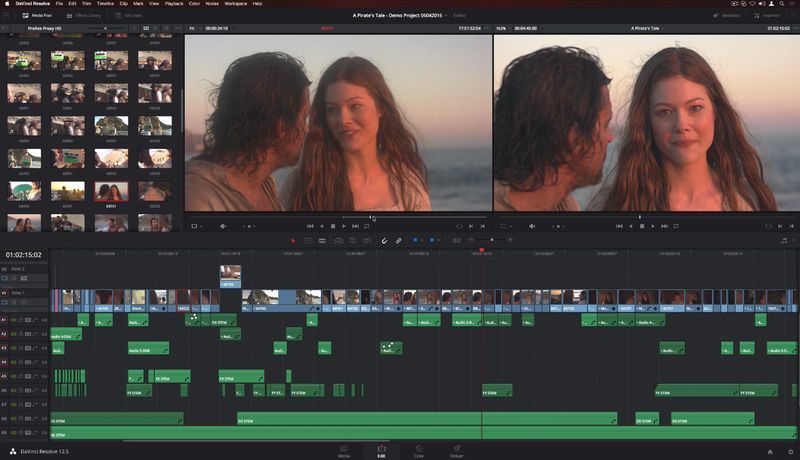
Task: Open source viewer Fit zoom dropdown
Action: coord(194,29)
